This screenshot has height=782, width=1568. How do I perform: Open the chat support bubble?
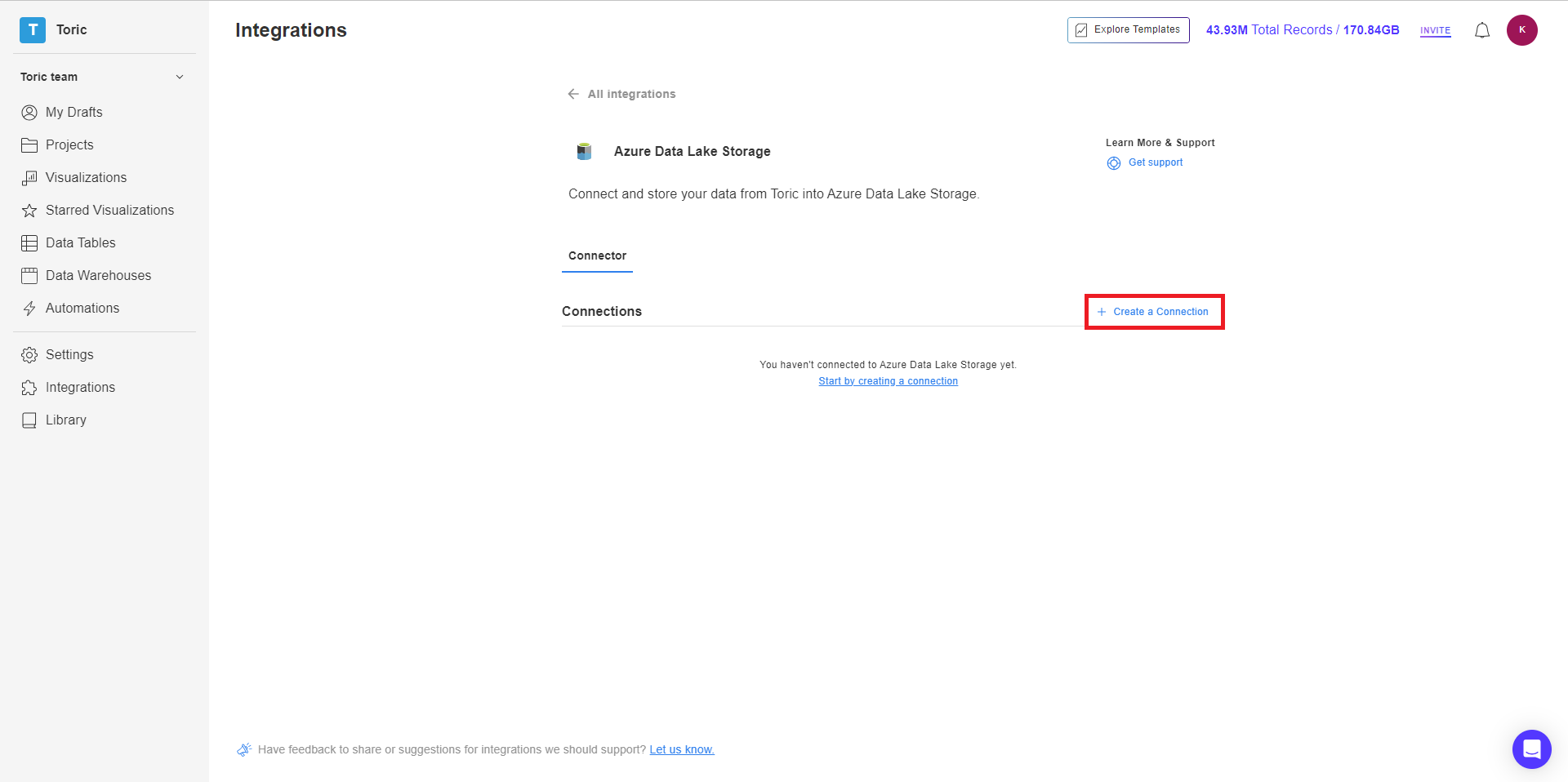(1531, 749)
